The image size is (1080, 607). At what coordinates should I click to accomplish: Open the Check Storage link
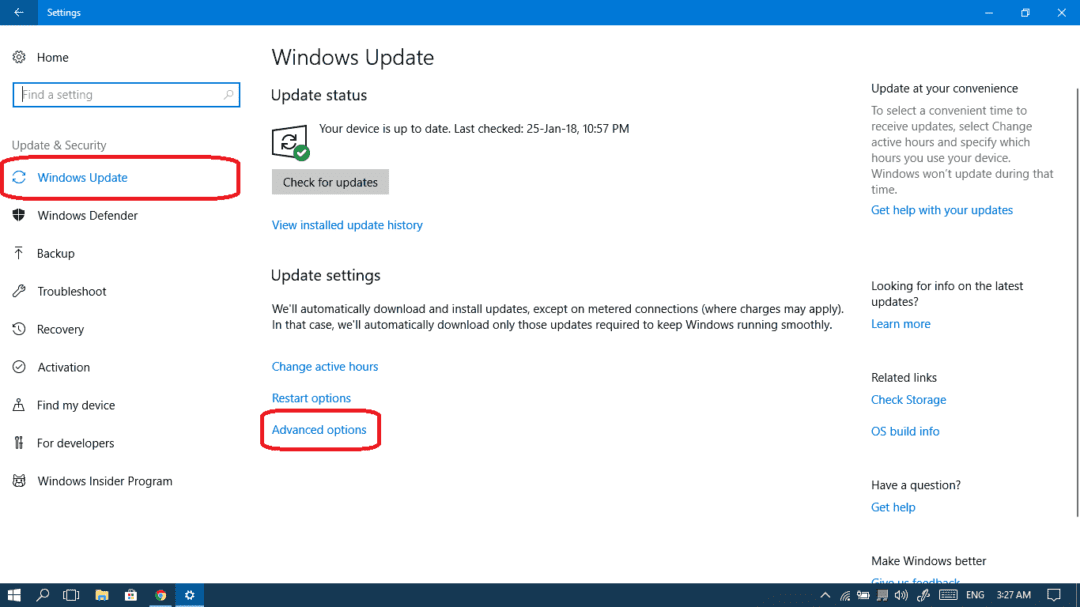908,400
